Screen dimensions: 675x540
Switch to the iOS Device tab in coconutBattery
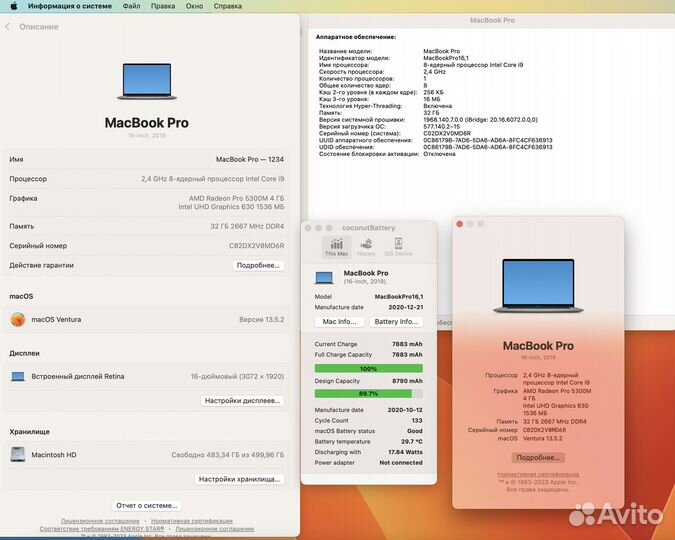[398, 247]
